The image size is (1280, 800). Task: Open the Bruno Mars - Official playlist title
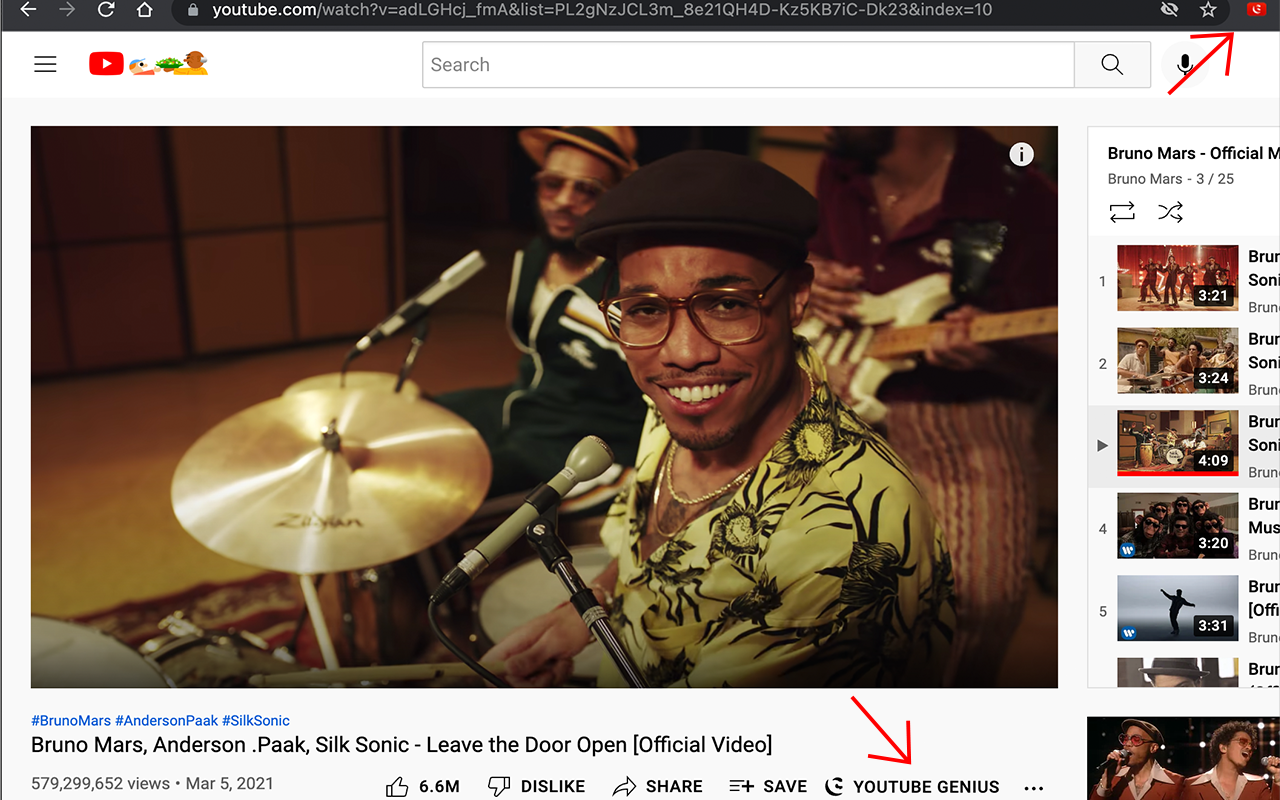pyautogui.click(x=1193, y=153)
